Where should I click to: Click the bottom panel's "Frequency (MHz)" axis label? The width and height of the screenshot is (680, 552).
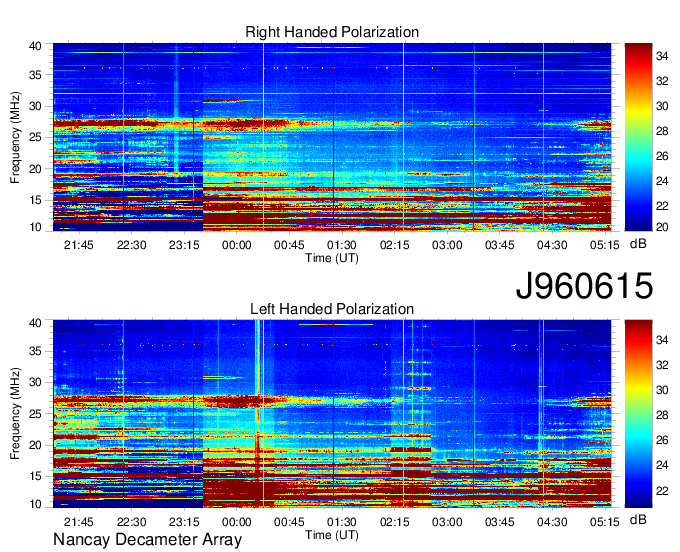tap(15, 414)
